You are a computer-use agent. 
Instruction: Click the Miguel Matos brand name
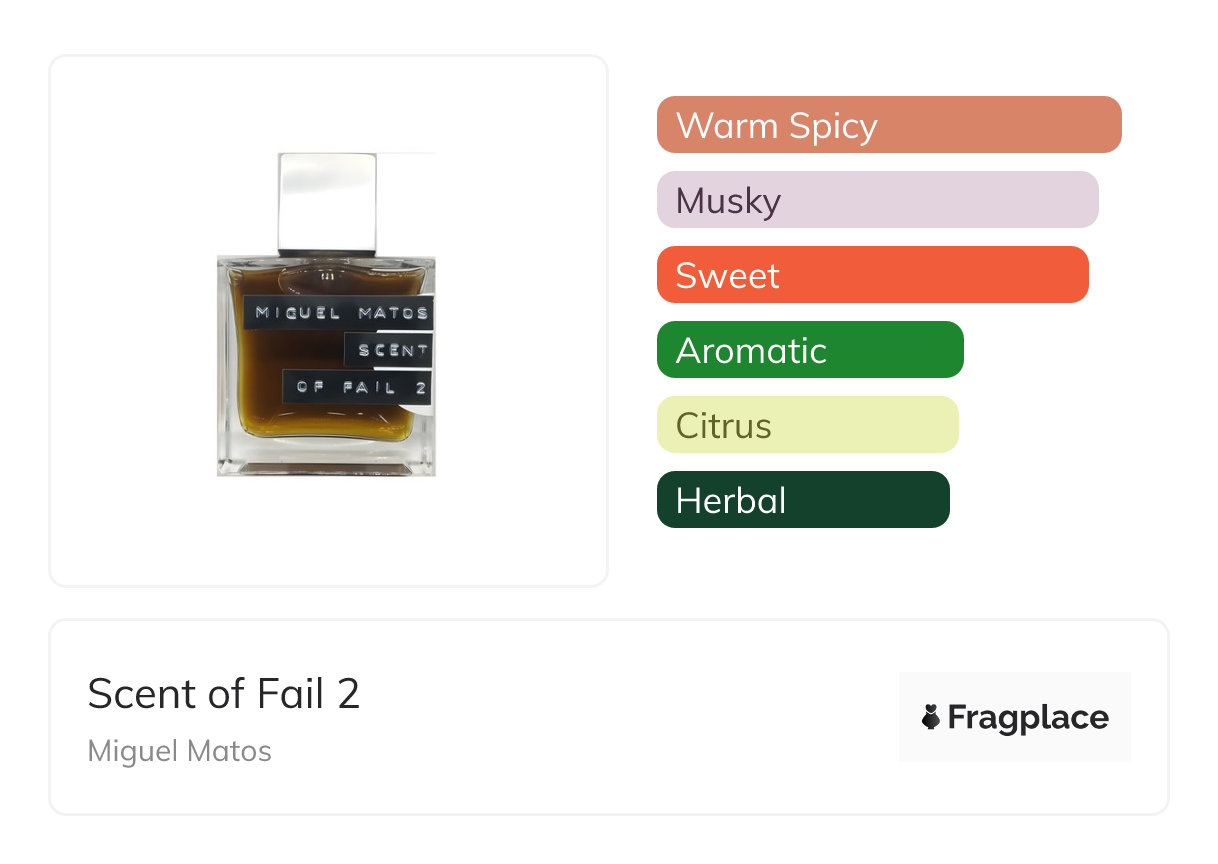(x=180, y=751)
